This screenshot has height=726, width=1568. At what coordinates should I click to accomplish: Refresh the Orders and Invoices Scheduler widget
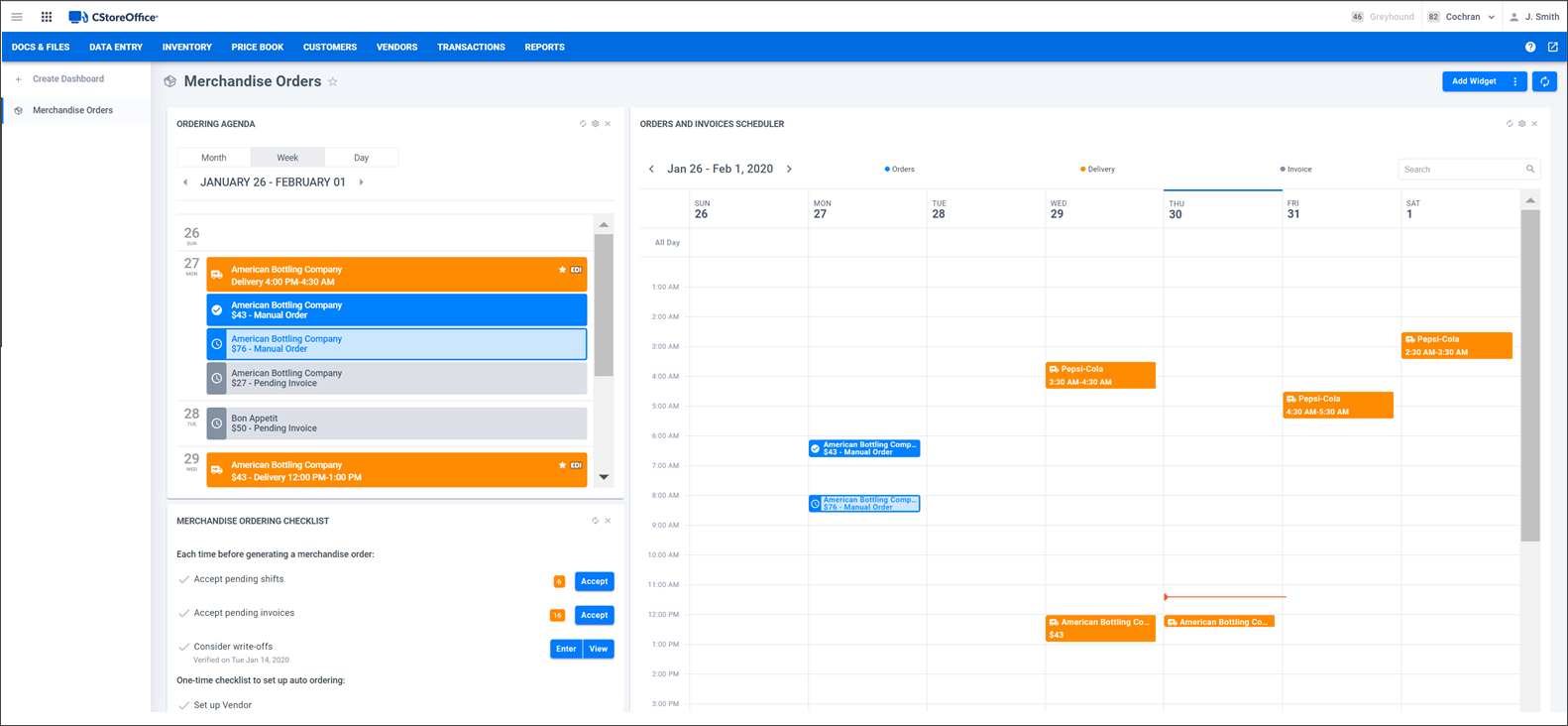1510,124
